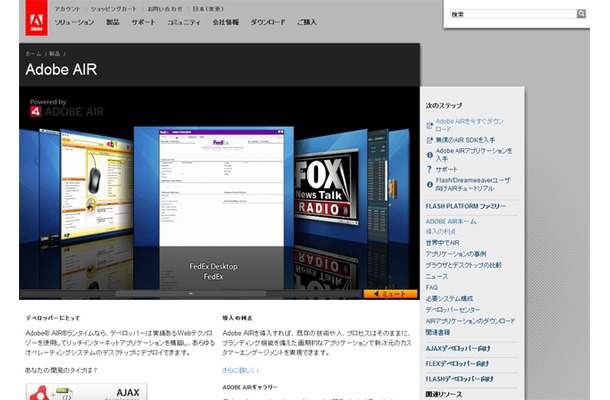
Task: Click the FLASH PLATFORM ファミリー heading
Action: 466,206
